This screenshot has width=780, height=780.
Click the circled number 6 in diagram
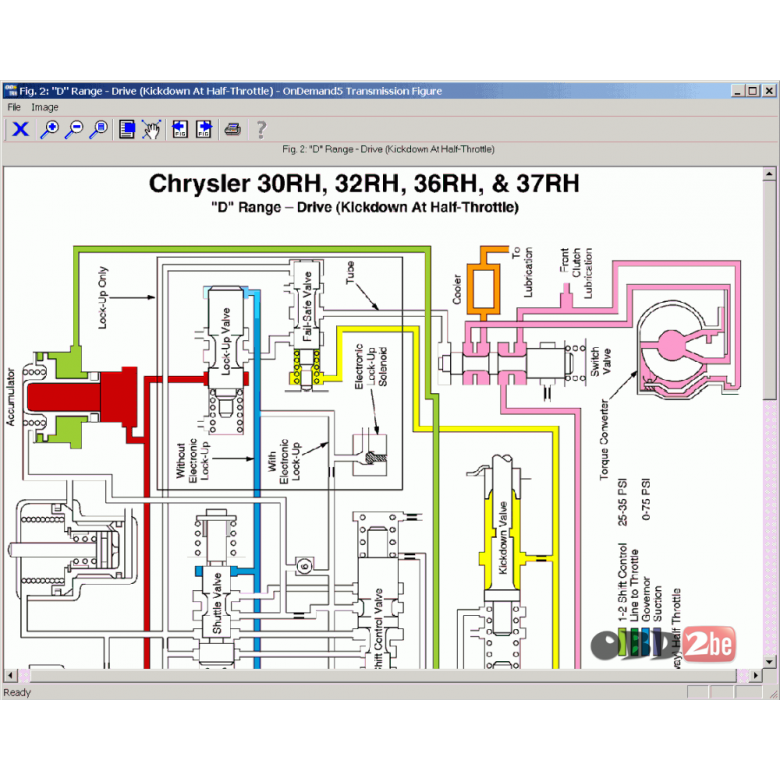[x=304, y=566]
